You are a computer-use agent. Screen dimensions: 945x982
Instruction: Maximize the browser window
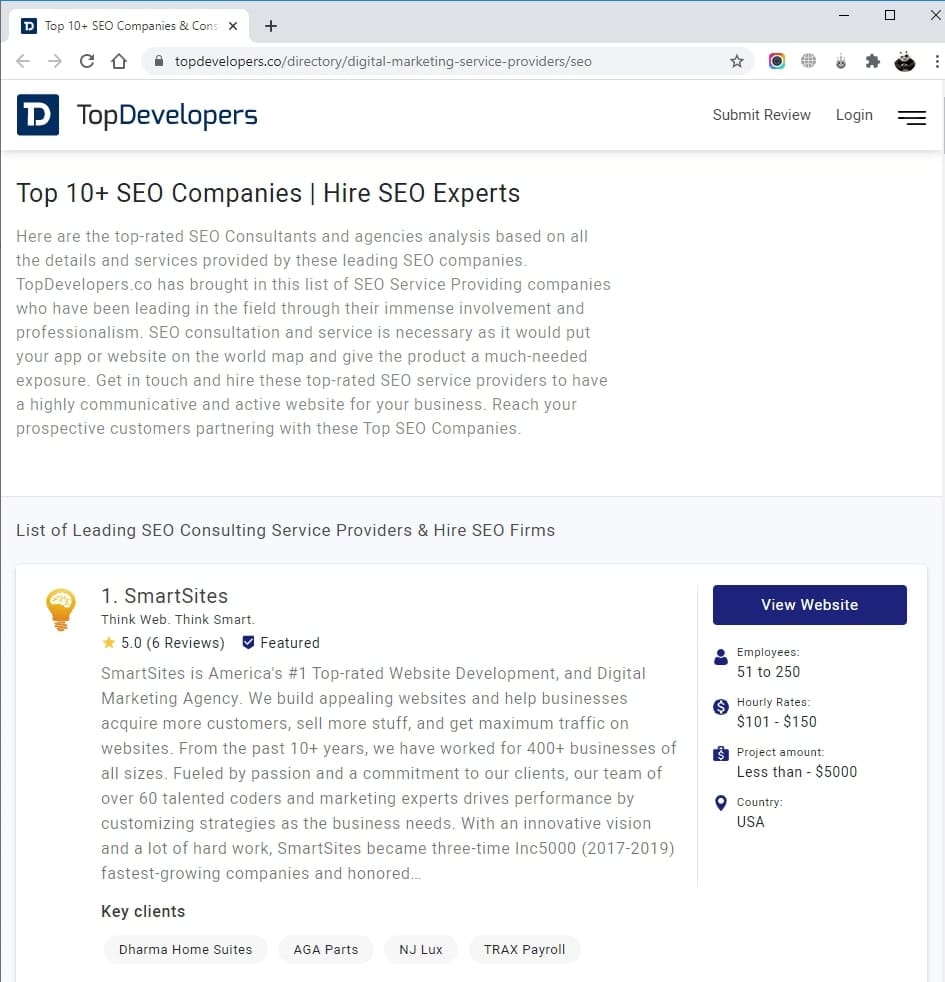[x=889, y=15]
